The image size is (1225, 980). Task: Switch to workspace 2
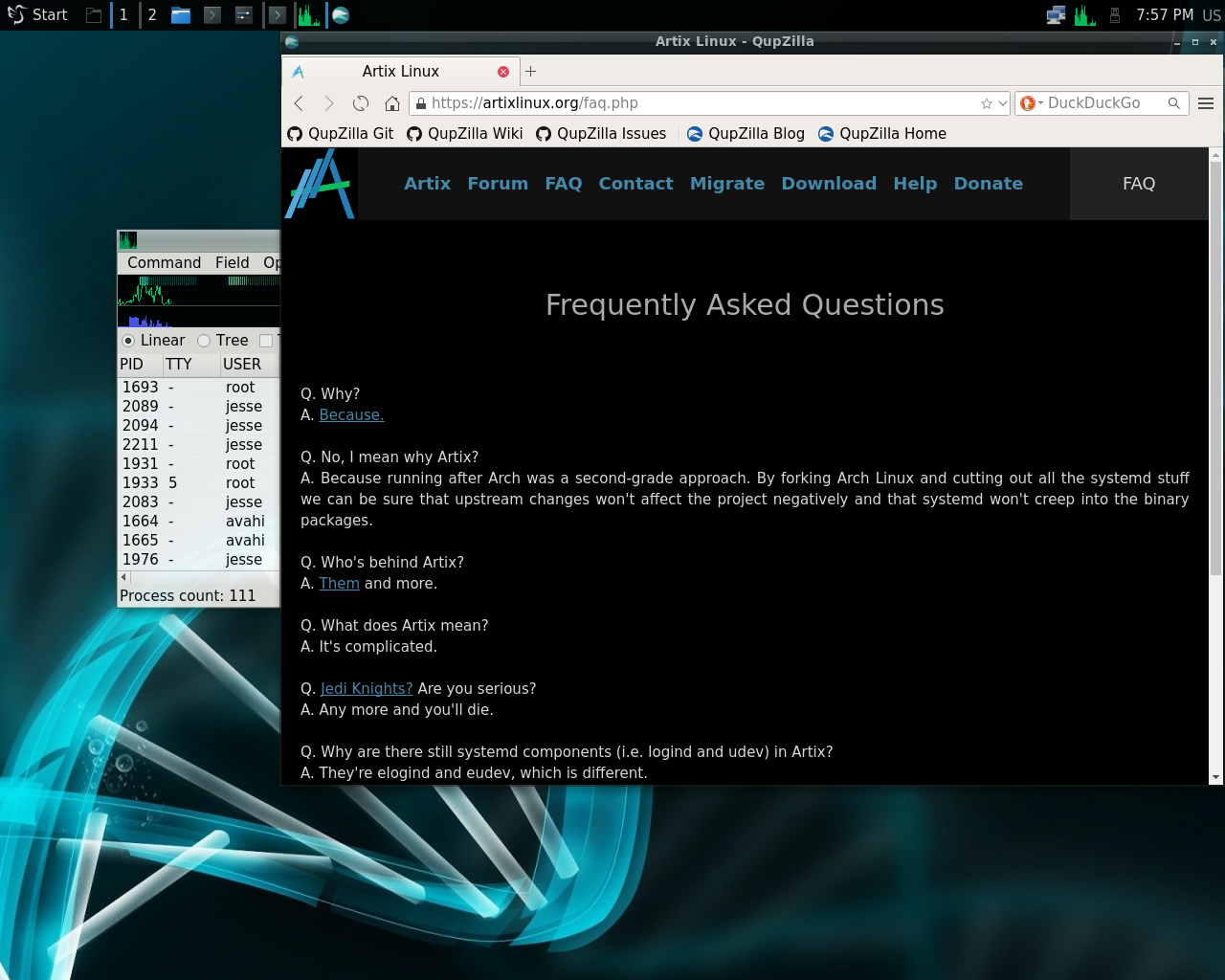pyautogui.click(x=152, y=14)
